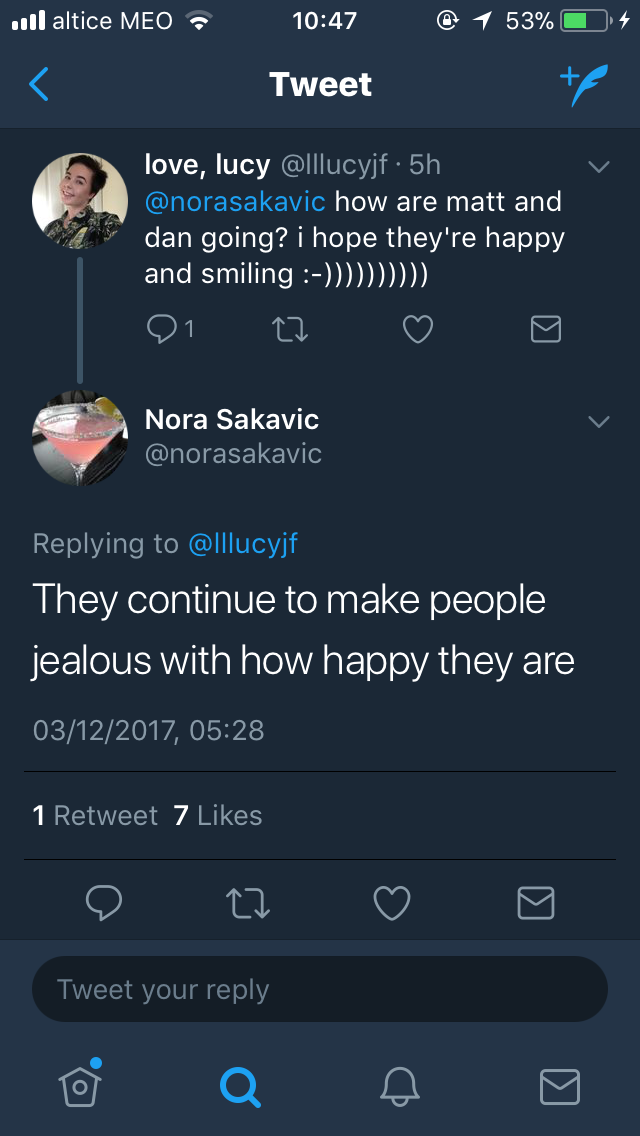This screenshot has height=1136, width=640.
Task: Send lucy's tweet via direct message
Action: tap(545, 328)
